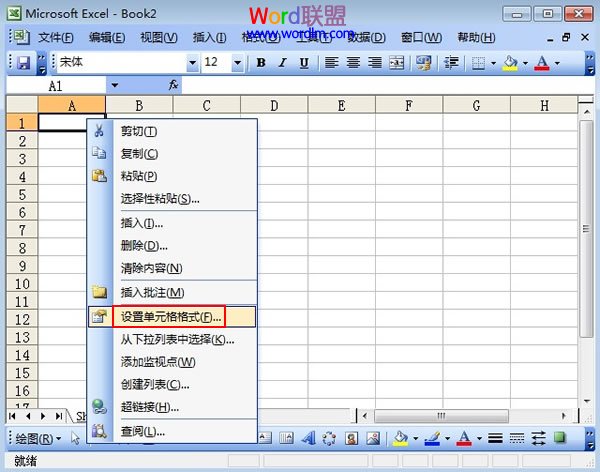Align text right in formatting toolbar
The width and height of the screenshot is (600, 472).
click(375, 62)
